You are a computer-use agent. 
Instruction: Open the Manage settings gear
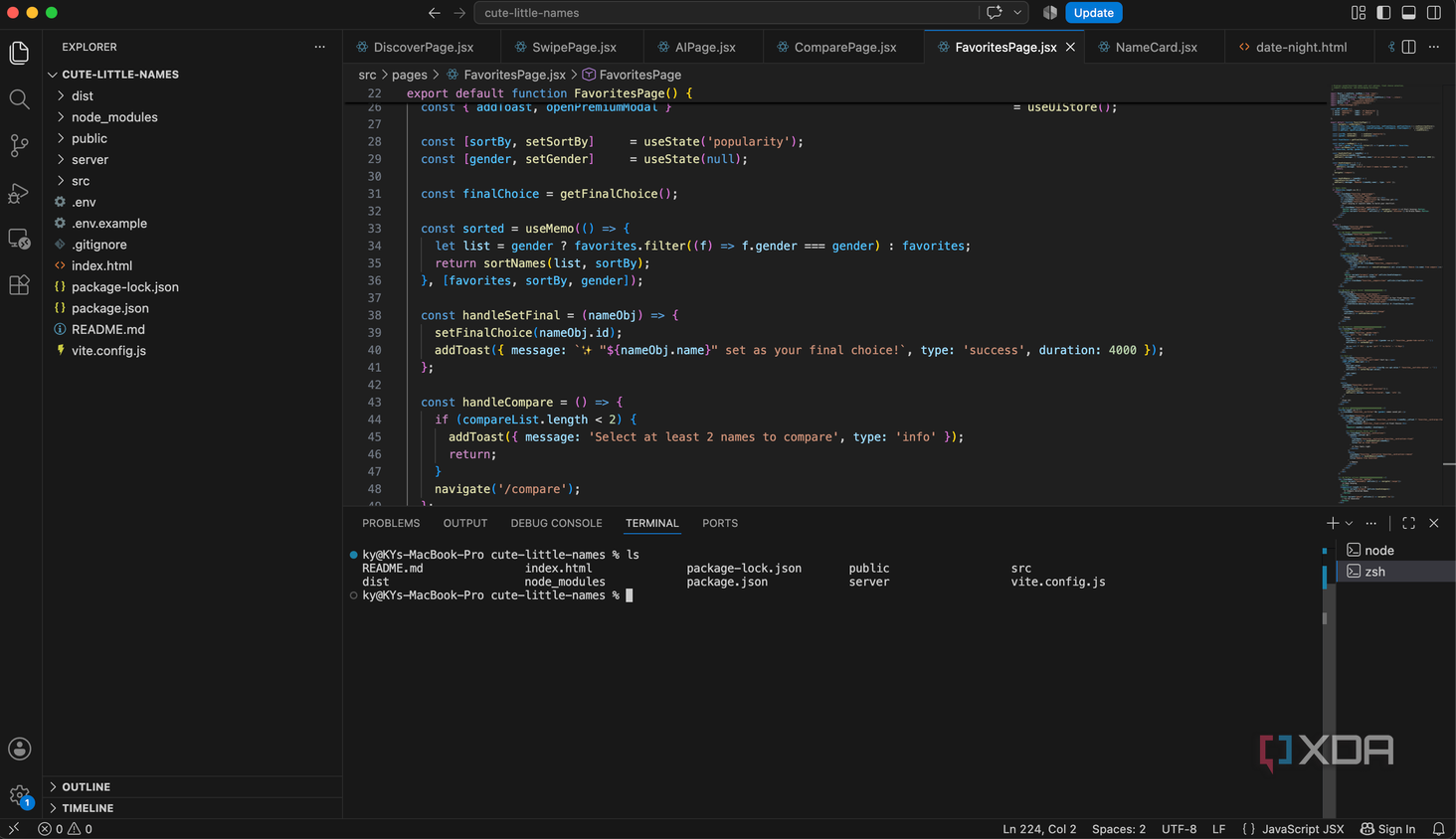[x=19, y=794]
